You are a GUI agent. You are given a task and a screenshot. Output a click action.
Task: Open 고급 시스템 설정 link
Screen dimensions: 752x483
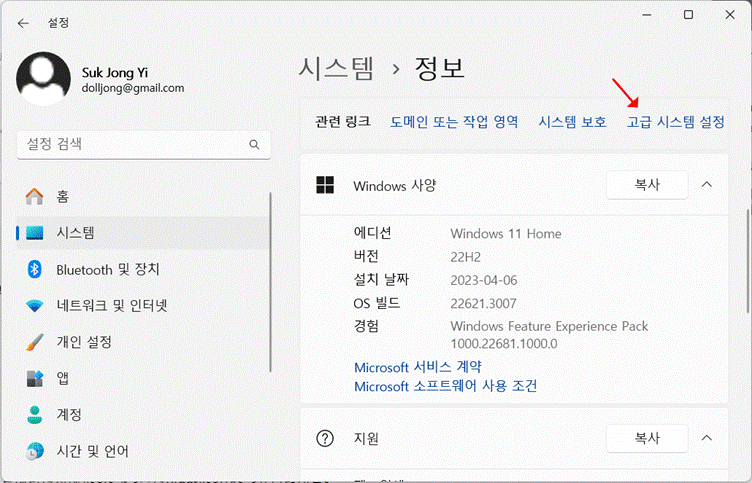tap(675, 122)
